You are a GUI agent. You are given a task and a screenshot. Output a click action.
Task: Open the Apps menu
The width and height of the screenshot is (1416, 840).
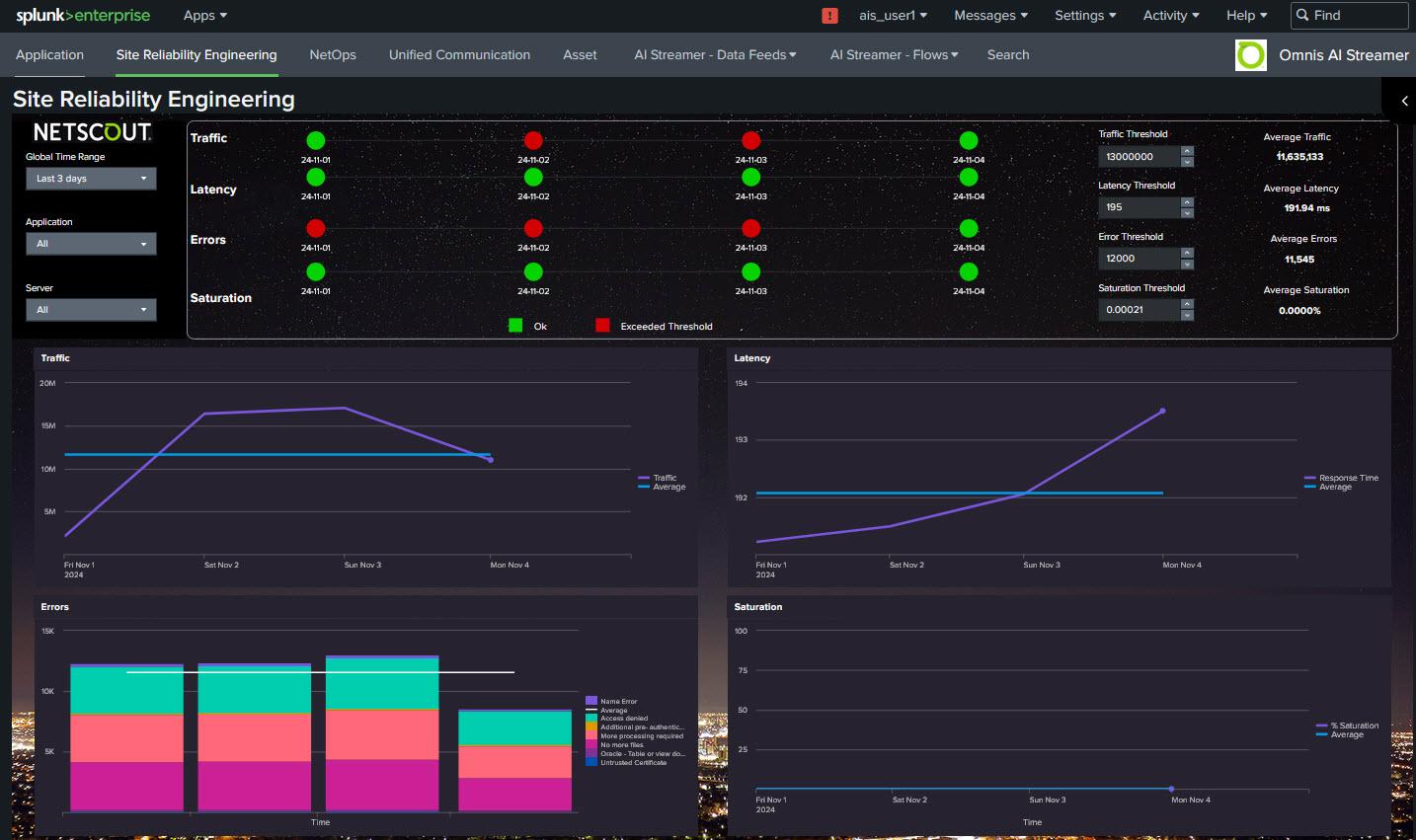[205, 15]
